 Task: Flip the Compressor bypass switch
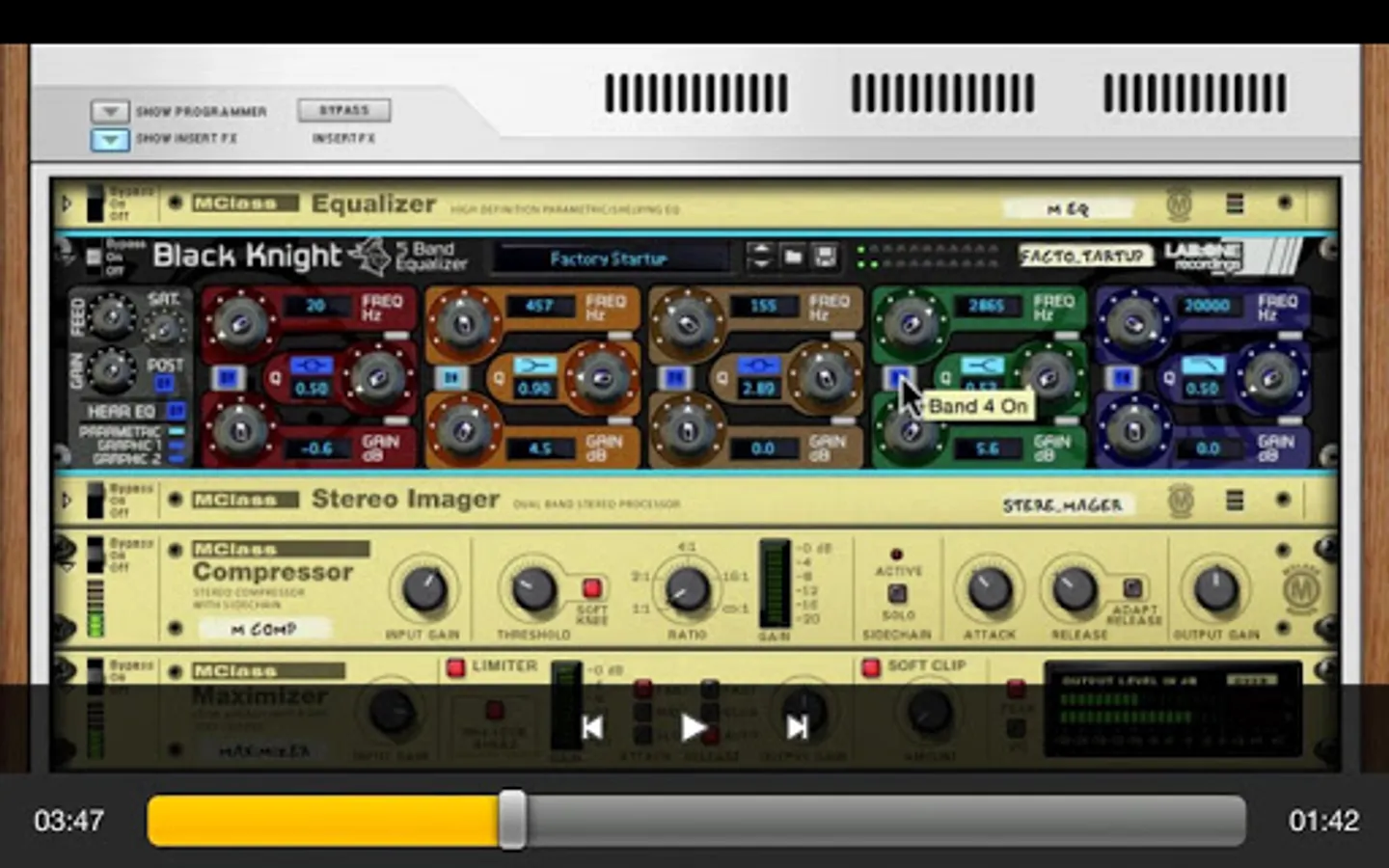95,555
